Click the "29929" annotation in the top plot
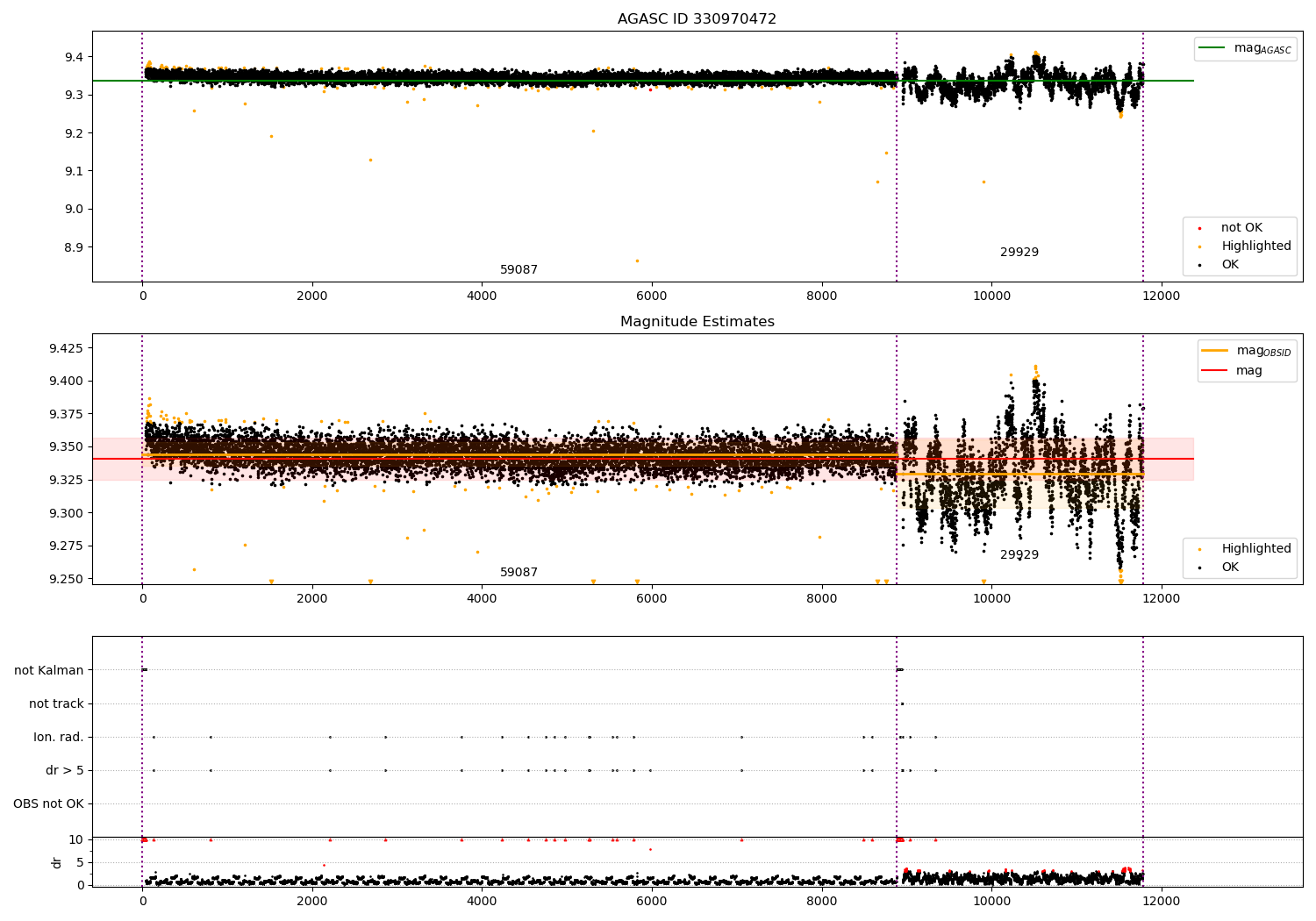Viewport: 1316px width, 921px height. (x=1019, y=253)
